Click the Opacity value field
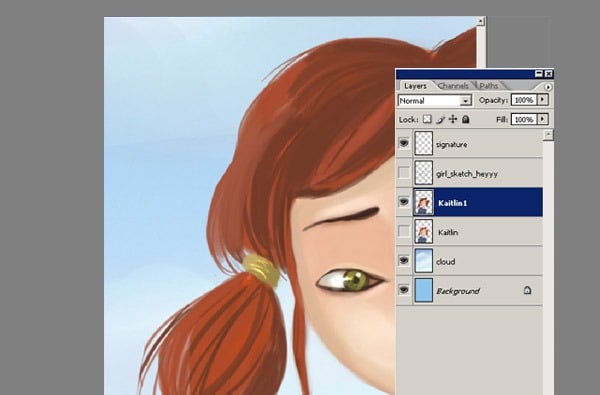Image resolution: width=600 pixels, height=395 pixels. pyautogui.click(x=524, y=100)
